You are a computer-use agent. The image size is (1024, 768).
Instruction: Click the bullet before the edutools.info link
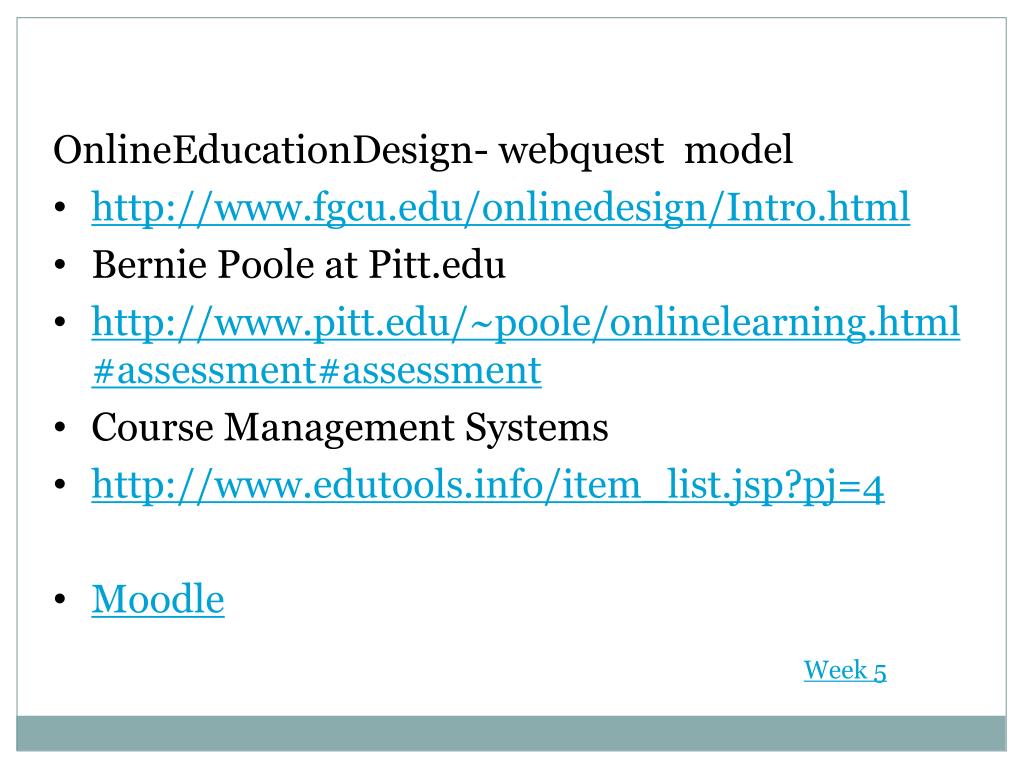[x=60, y=485]
